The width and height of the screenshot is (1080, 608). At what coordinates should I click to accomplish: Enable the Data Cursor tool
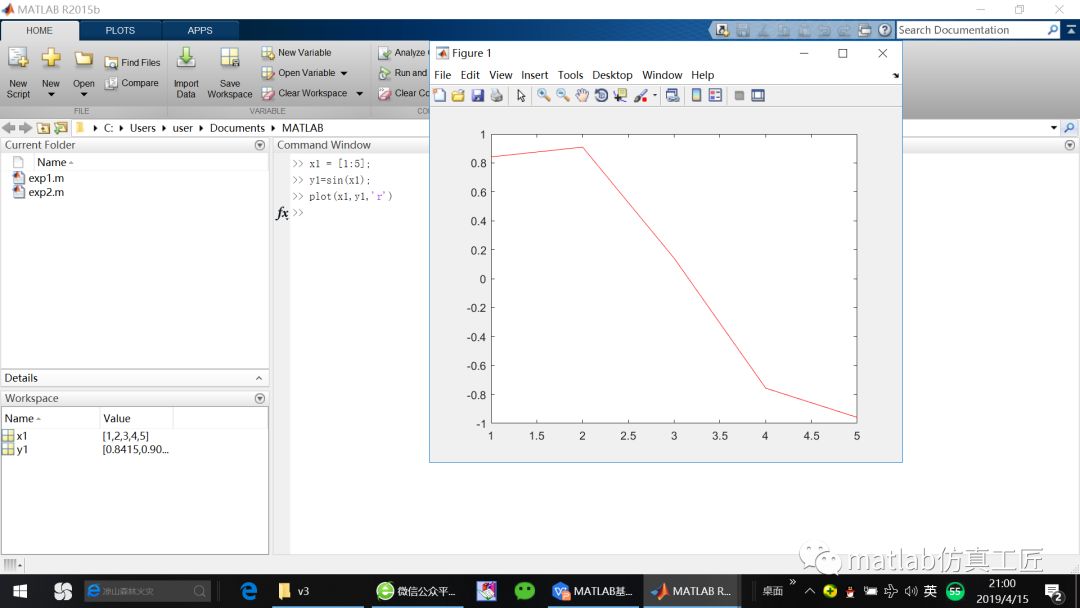[620, 96]
